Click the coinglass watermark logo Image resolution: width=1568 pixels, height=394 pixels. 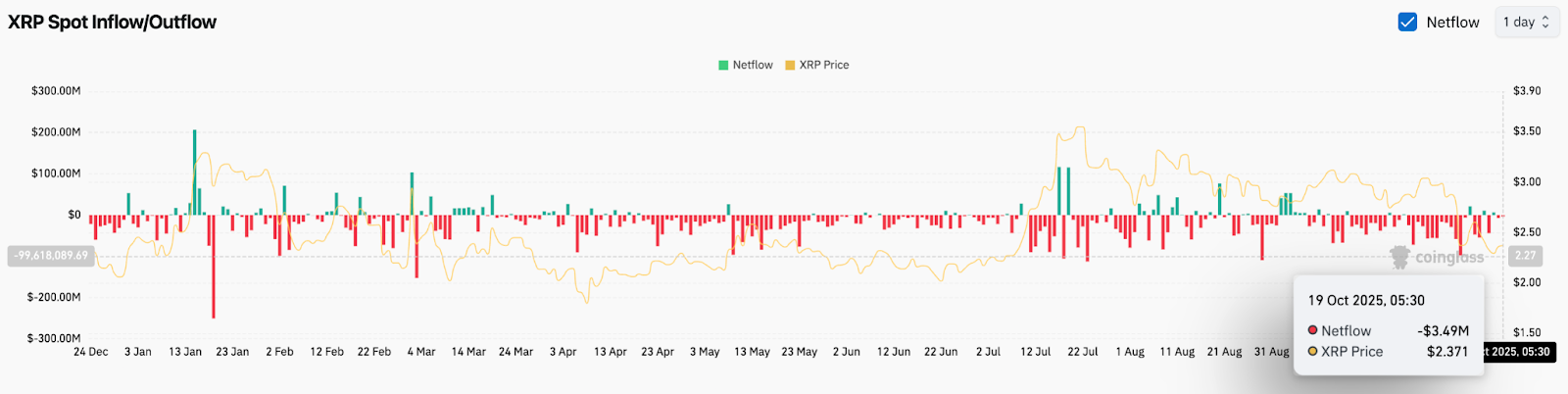click(1399, 257)
